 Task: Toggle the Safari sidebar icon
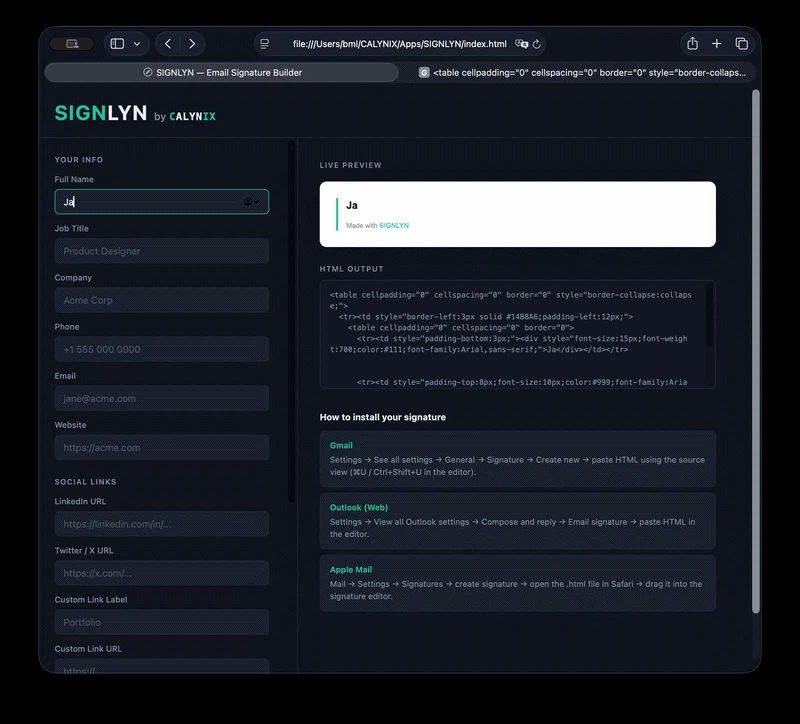tap(117, 44)
